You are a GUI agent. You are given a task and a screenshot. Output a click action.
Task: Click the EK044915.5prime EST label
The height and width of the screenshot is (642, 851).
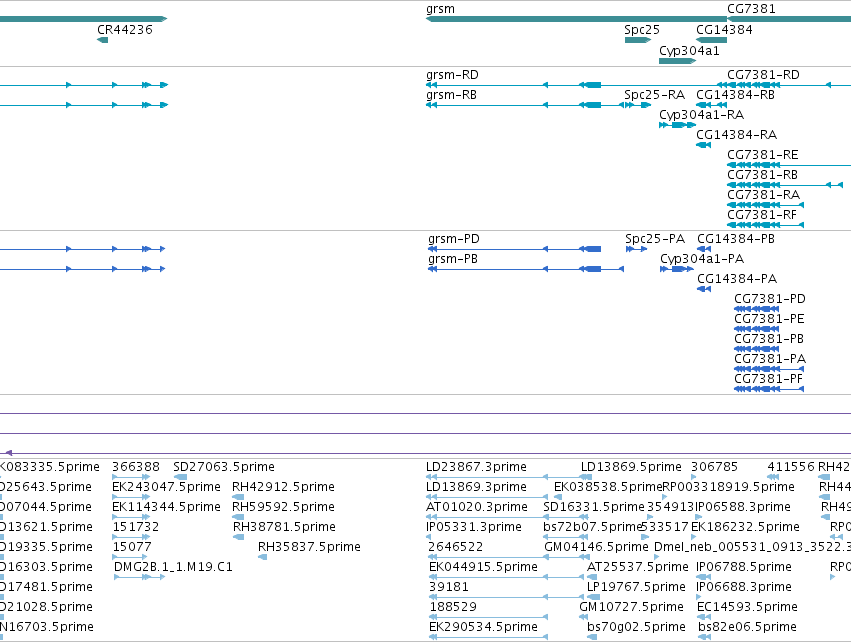(484, 567)
